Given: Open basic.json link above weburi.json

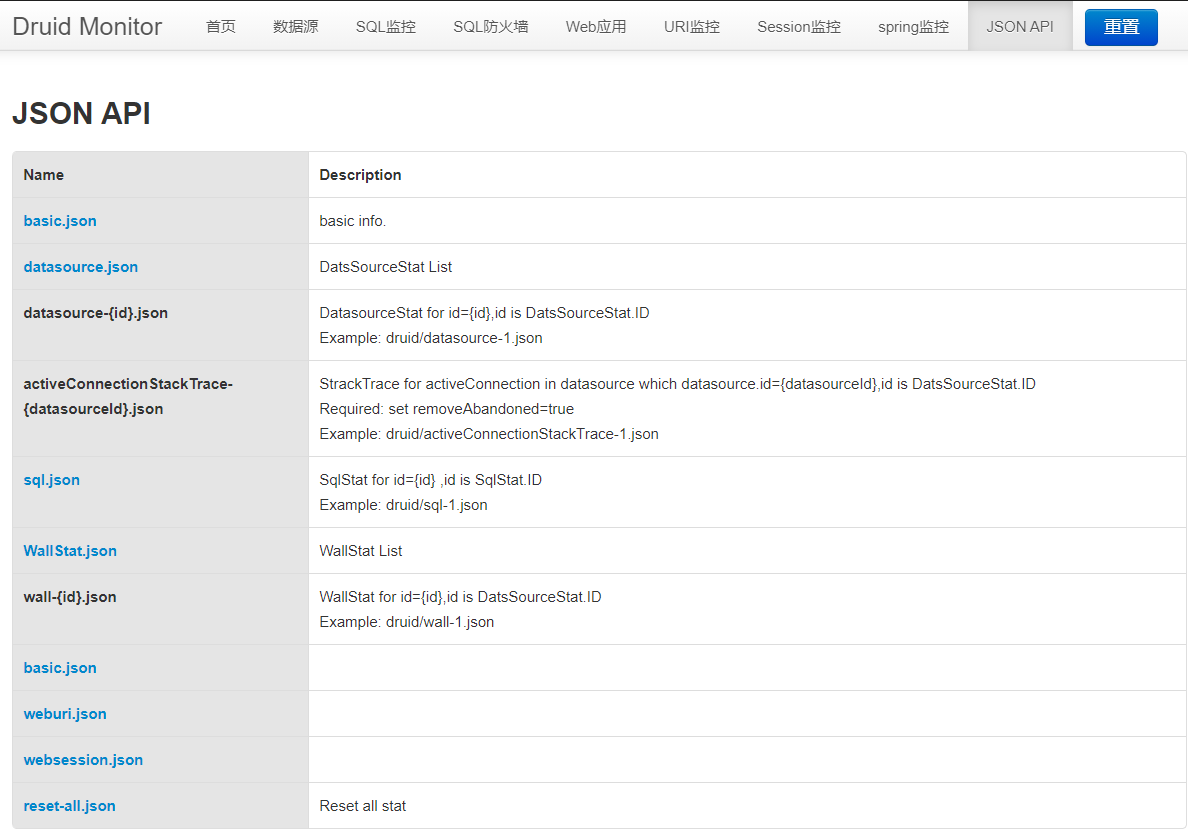Looking at the screenshot, I should (60, 668).
